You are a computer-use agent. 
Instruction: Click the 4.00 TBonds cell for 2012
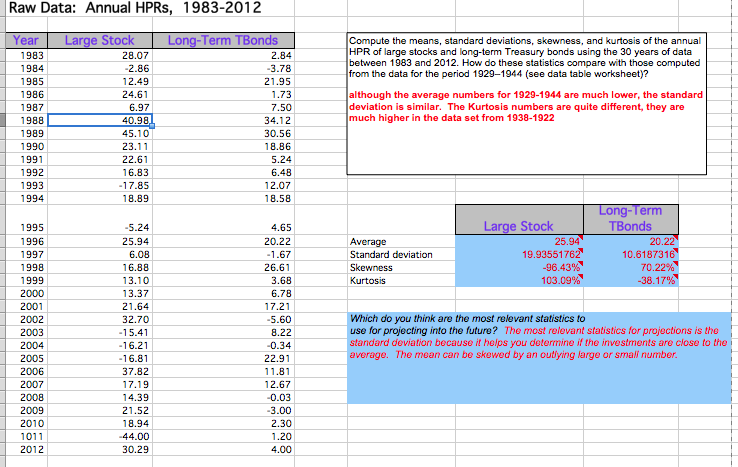point(223,450)
